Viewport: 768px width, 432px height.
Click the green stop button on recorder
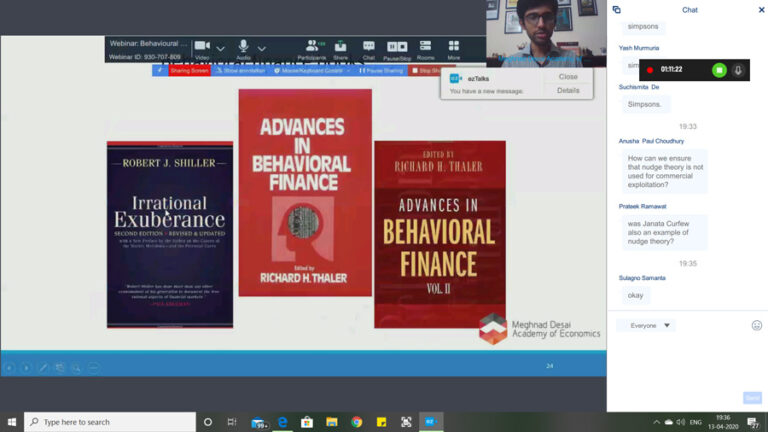click(x=718, y=70)
